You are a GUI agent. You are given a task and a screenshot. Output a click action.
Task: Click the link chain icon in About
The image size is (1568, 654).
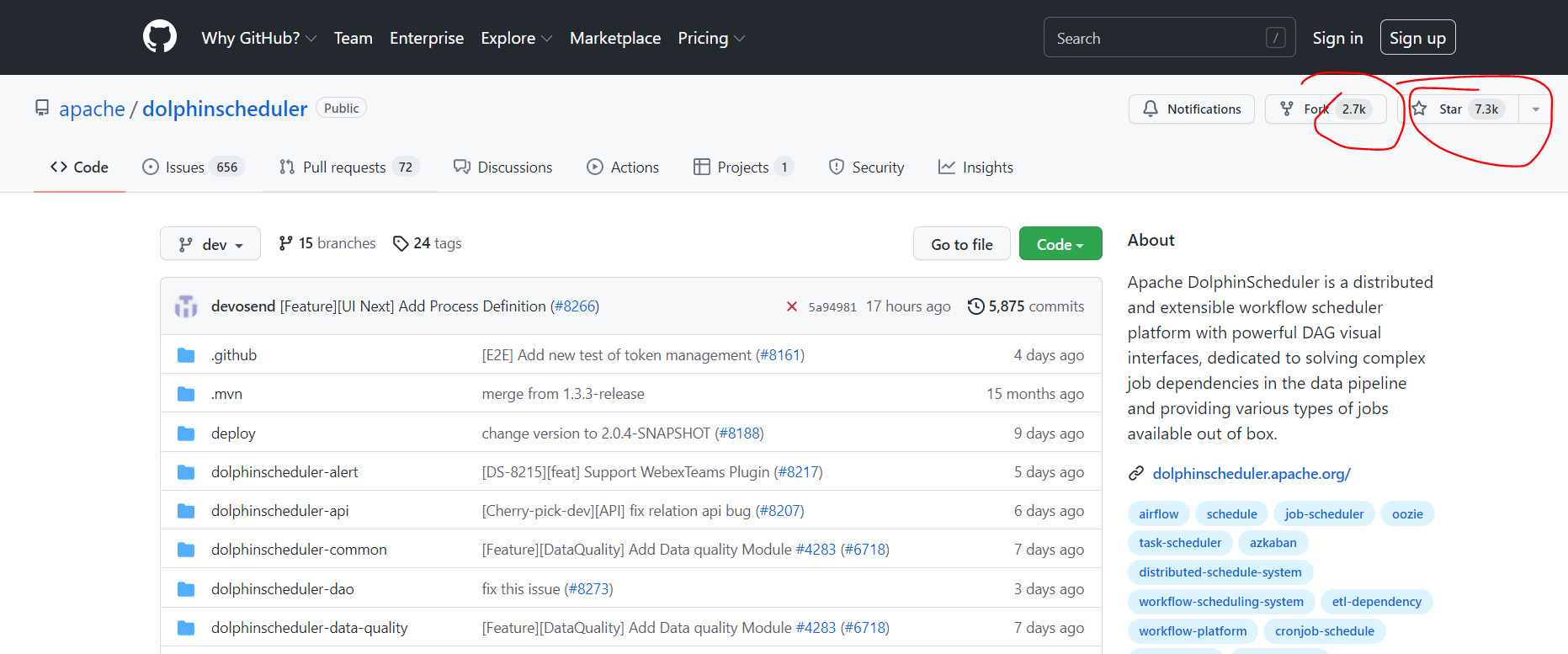tap(1136, 474)
